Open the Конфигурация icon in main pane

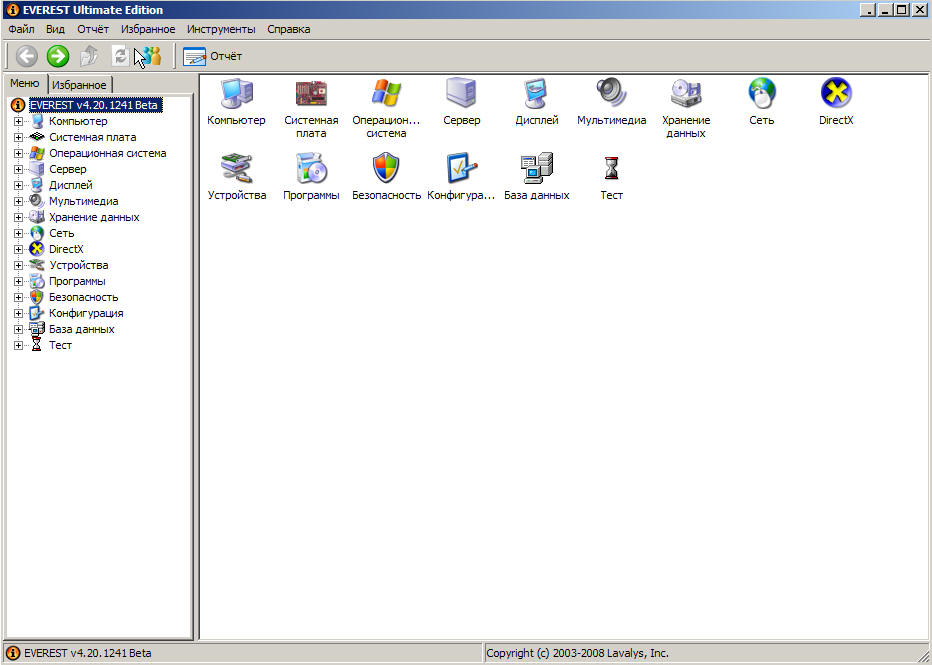(x=461, y=168)
